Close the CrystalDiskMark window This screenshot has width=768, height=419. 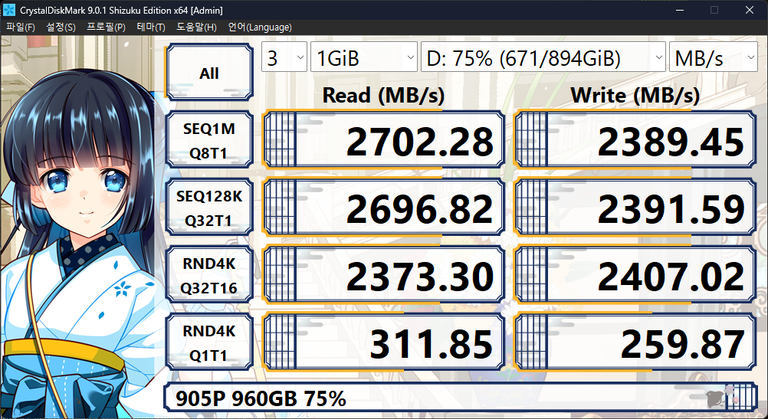[750, 10]
